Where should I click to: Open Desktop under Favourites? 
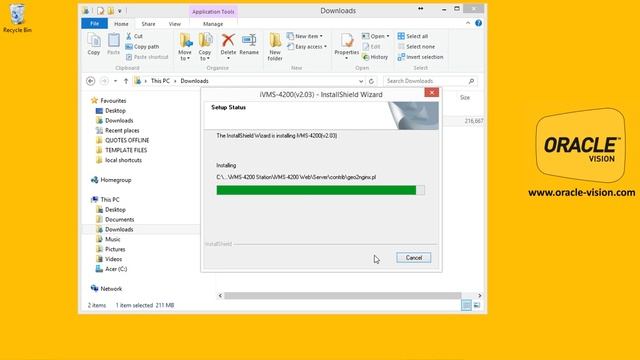[x=111, y=111]
